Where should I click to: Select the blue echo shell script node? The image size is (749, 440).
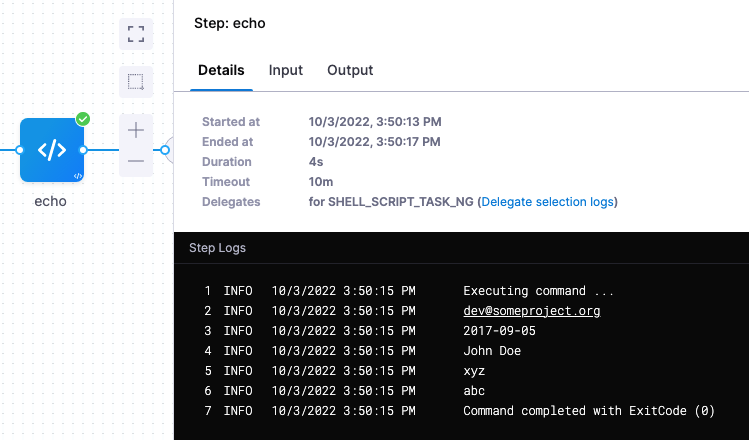tap(51, 150)
